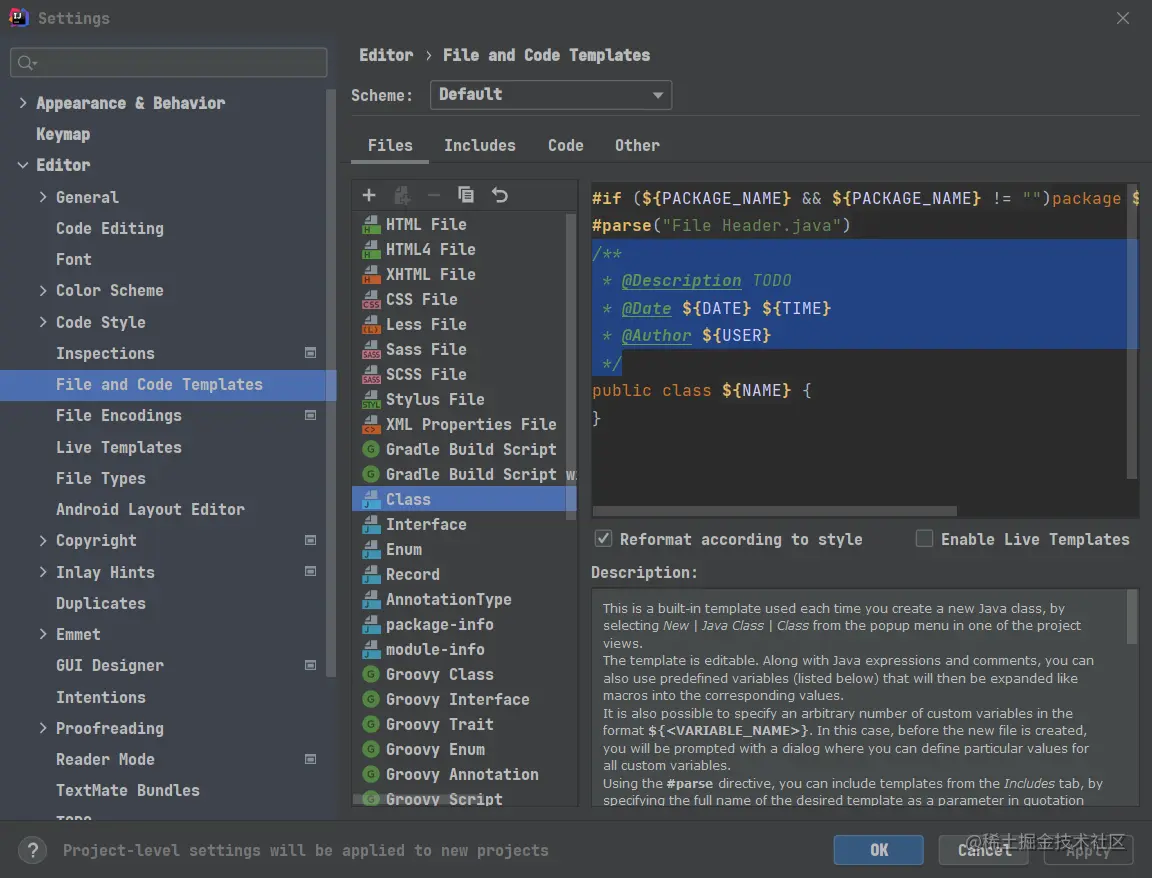Click the Reset to Default arrow icon

click(x=500, y=195)
